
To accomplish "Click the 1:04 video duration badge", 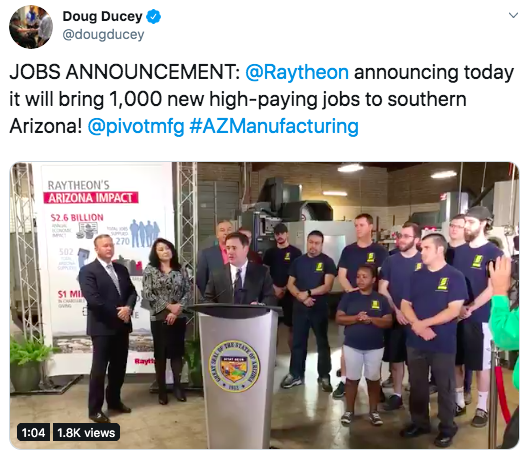I will coord(33,432).
